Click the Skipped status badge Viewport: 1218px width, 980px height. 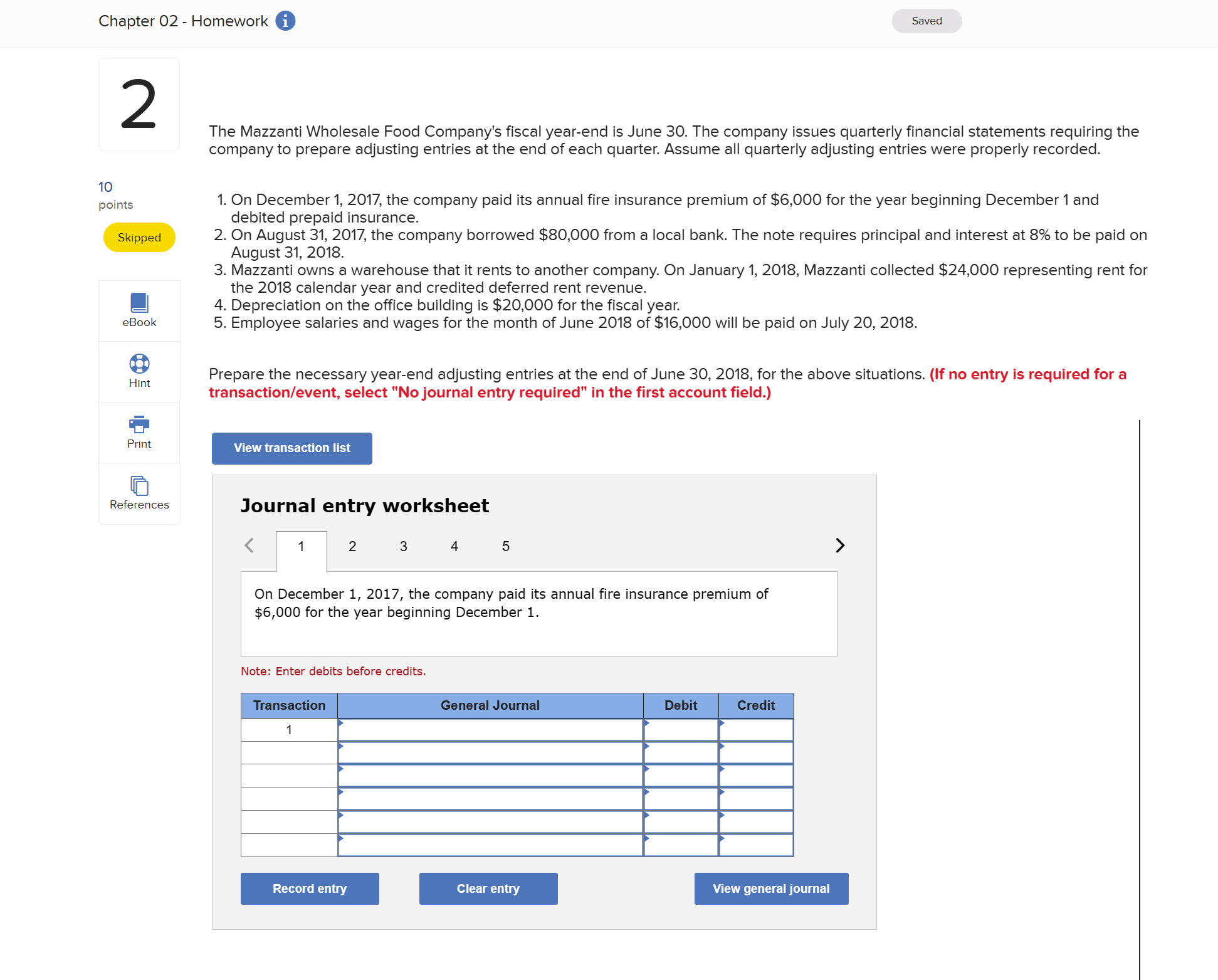click(x=139, y=238)
